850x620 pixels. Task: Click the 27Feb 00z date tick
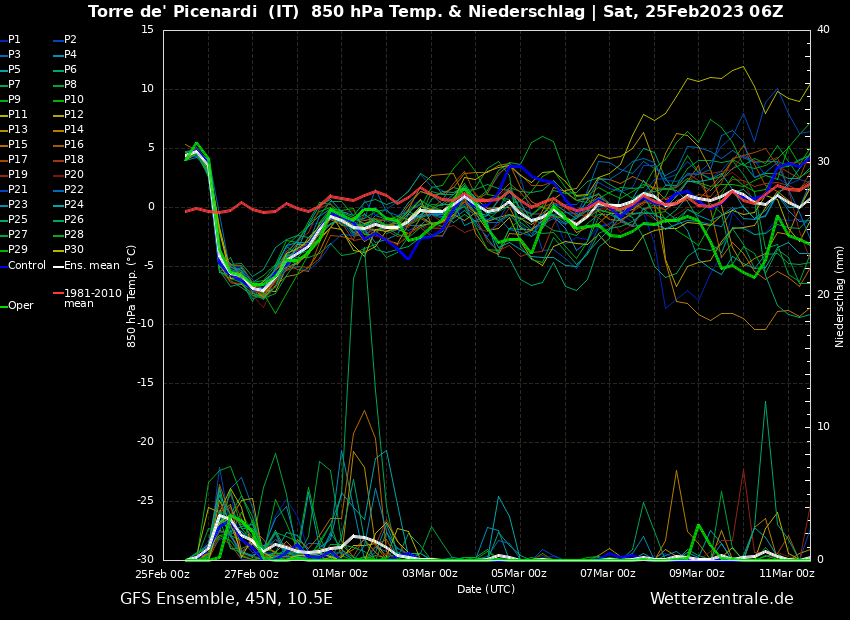tap(251, 573)
